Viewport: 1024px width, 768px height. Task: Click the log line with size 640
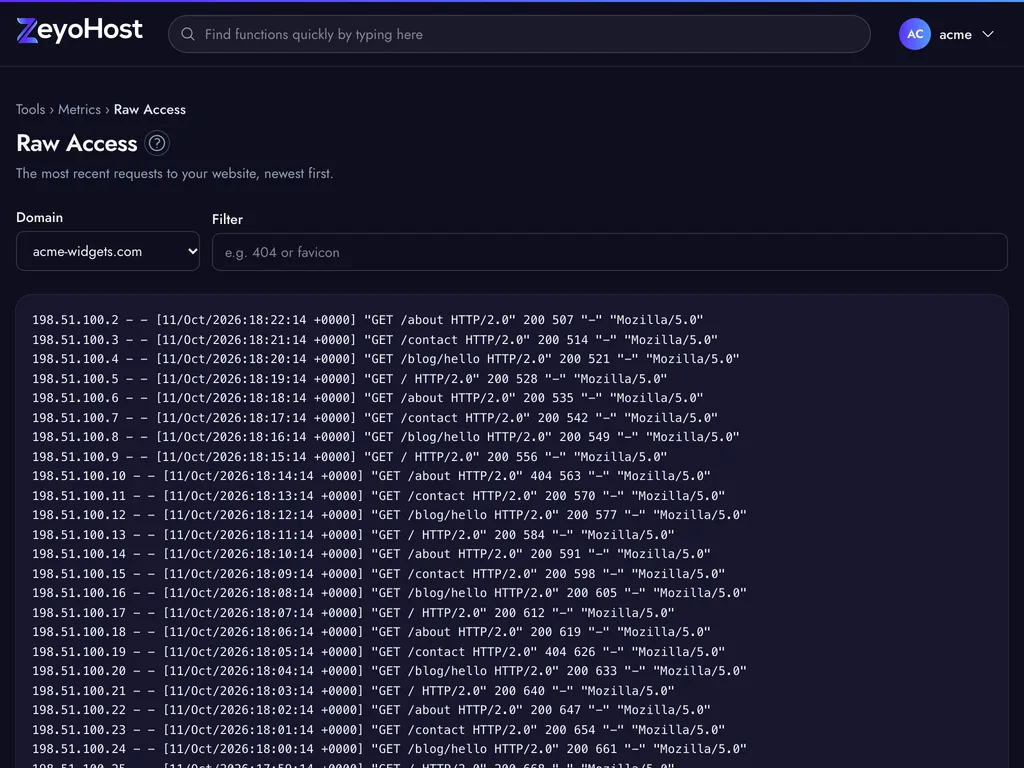pos(353,690)
